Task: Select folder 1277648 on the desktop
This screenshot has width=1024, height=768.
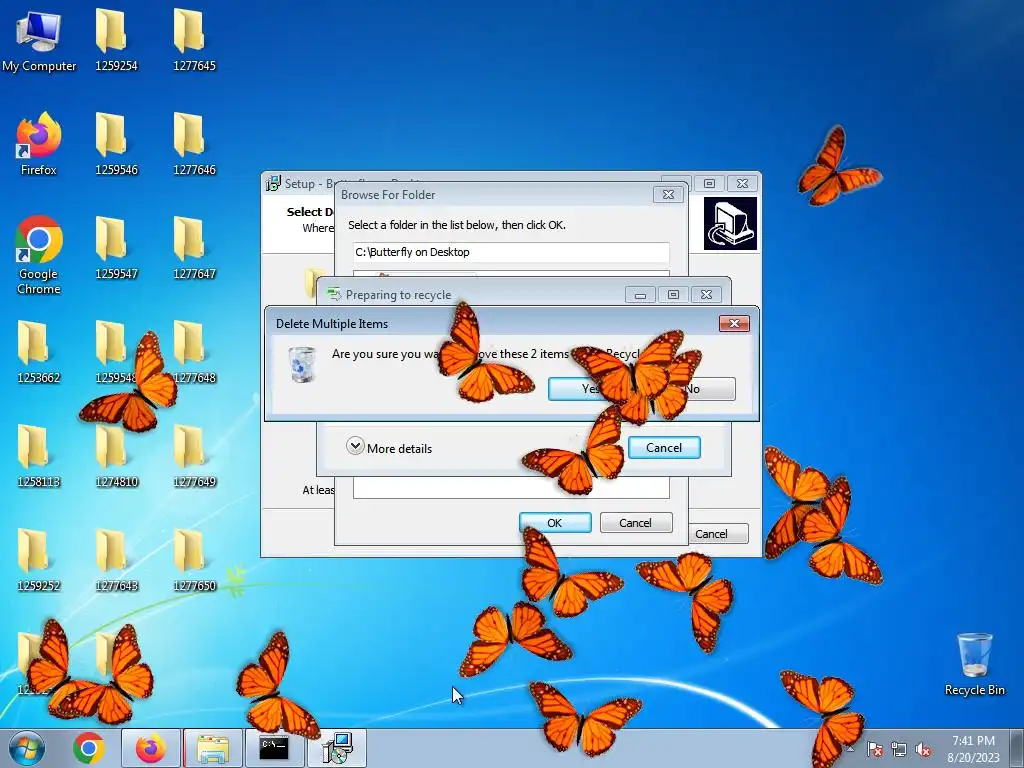Action: 194,352
